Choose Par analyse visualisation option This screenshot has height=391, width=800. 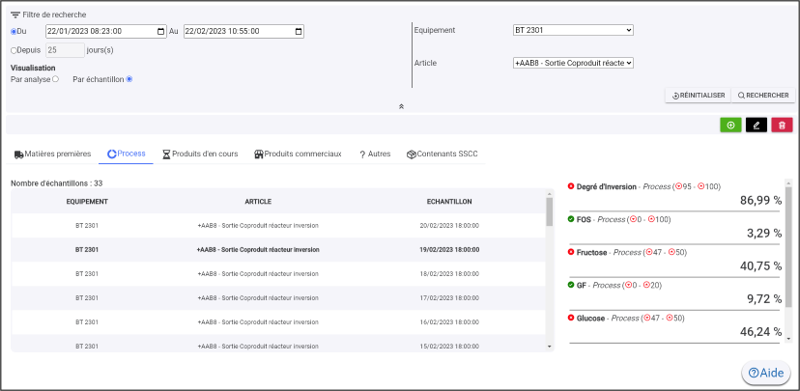56,79
